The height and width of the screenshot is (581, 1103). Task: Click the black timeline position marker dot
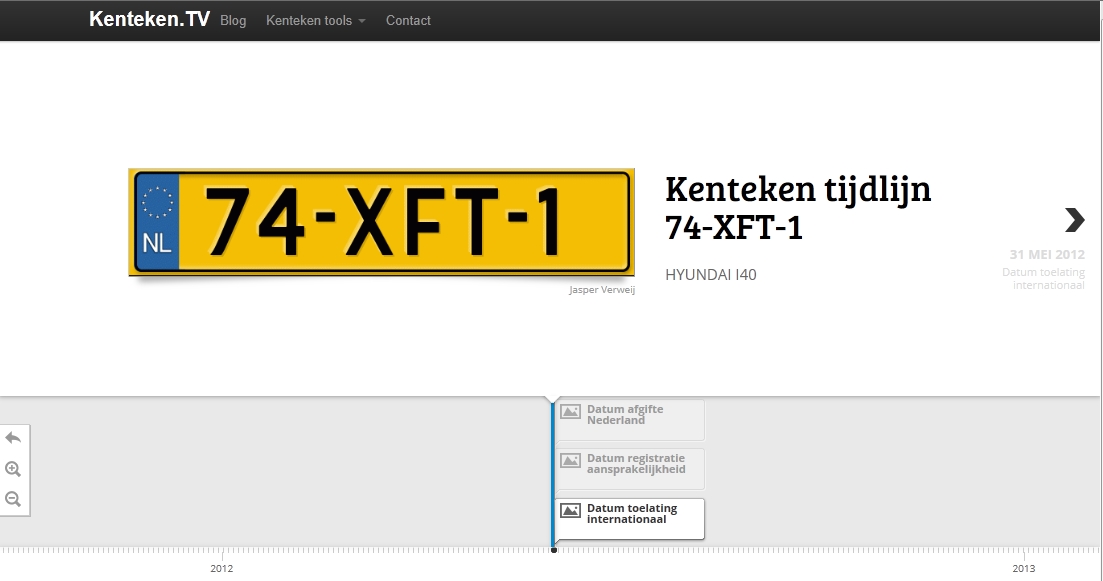pyautogui.click(x=554, y=550)
